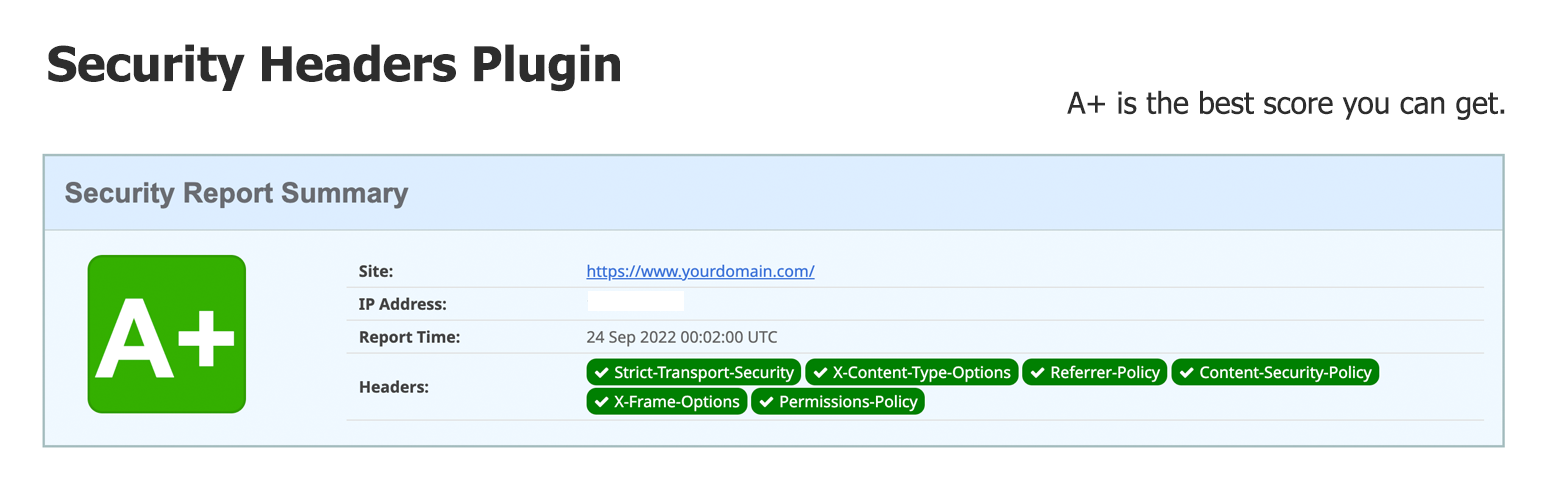Click the checkmark icon on X-Frame-Options

(601, 402)
